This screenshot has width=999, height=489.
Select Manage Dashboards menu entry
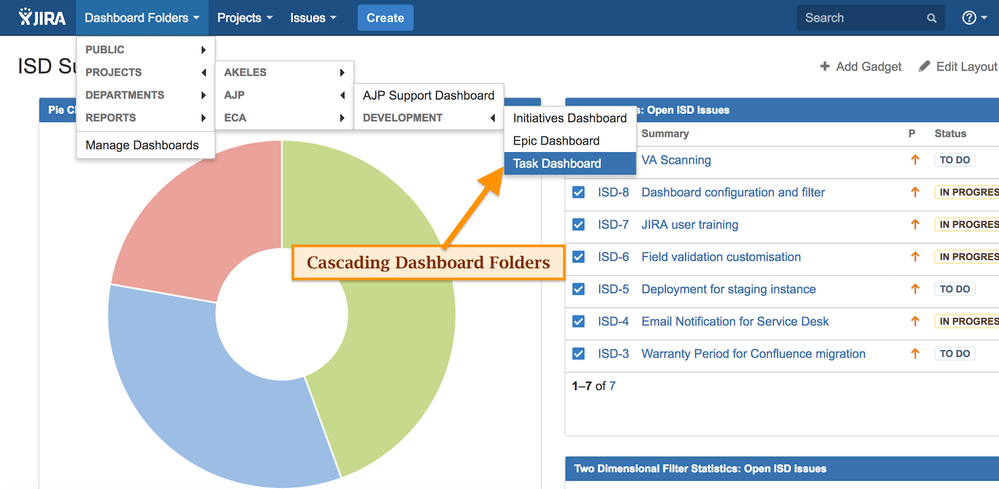pyautogui.click(x=146, y=145)
